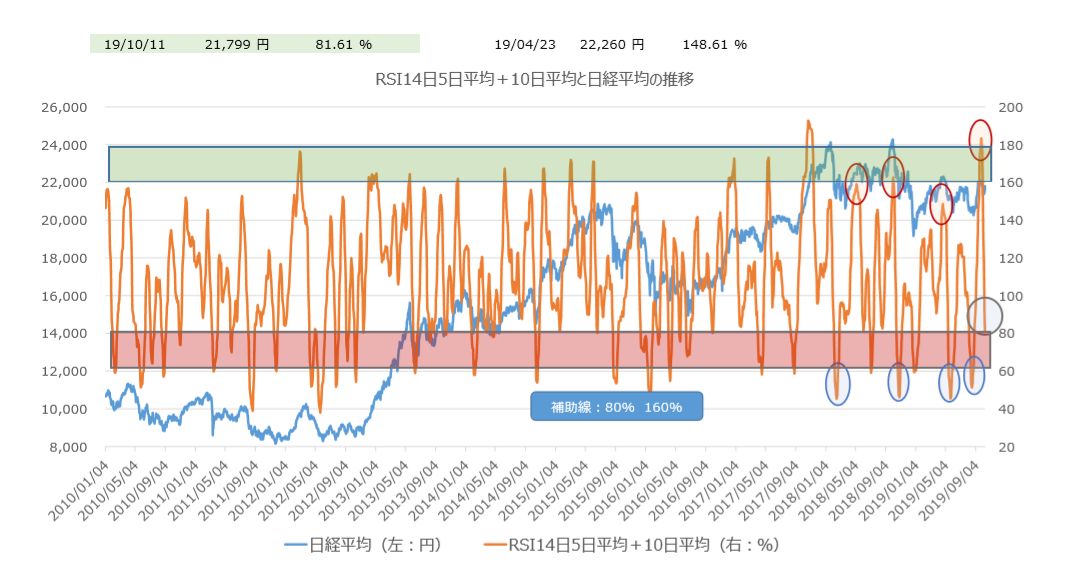Click the right axis label 20
The width and height of the screenshot is (1085, 572).
point(1008,448)
